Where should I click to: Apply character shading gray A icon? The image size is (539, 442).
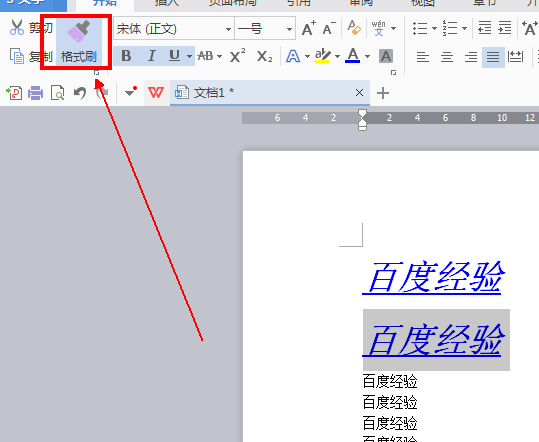pyautogui.click(x=386, y=56)
